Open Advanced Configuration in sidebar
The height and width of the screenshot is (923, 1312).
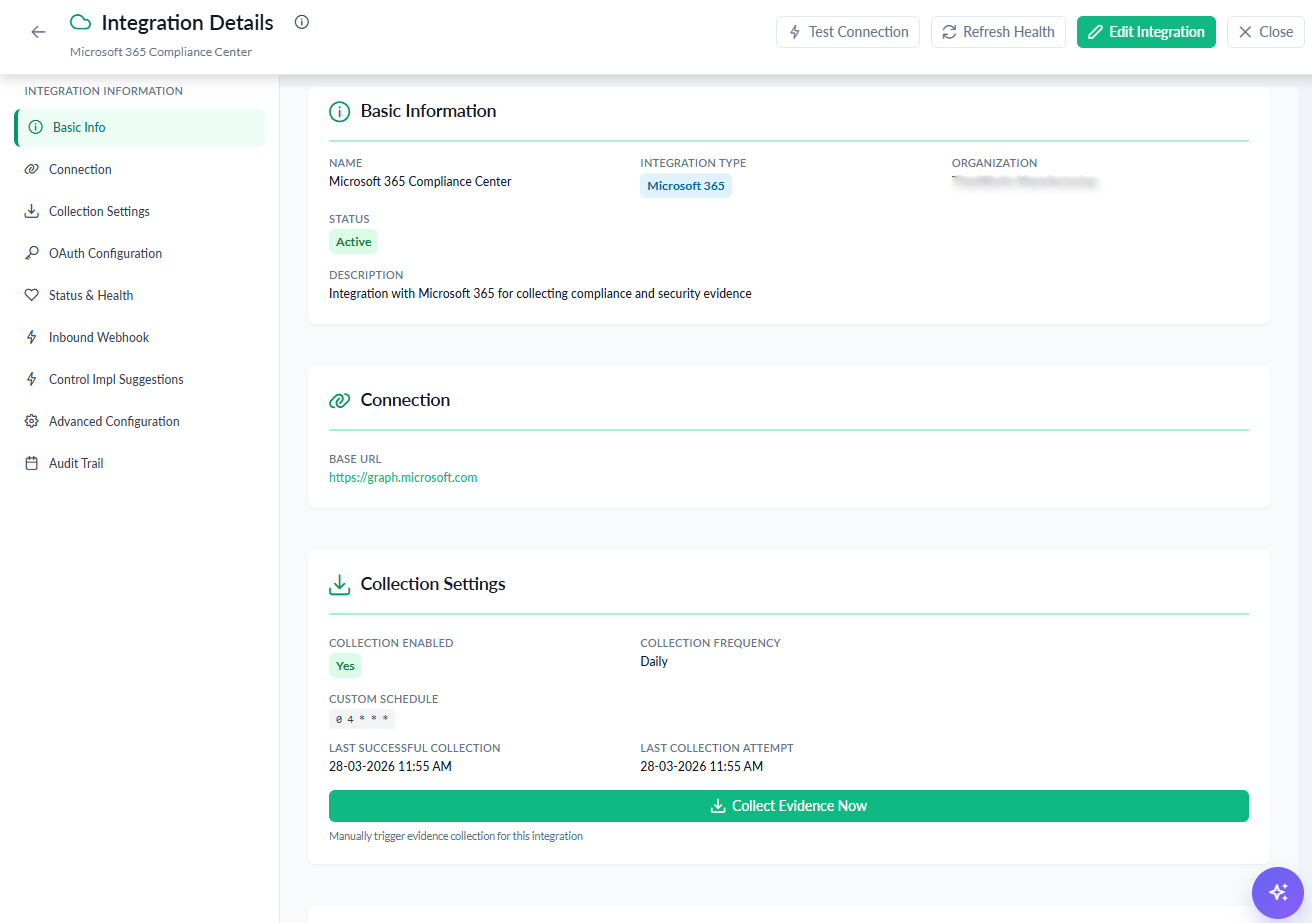[140, 422]
